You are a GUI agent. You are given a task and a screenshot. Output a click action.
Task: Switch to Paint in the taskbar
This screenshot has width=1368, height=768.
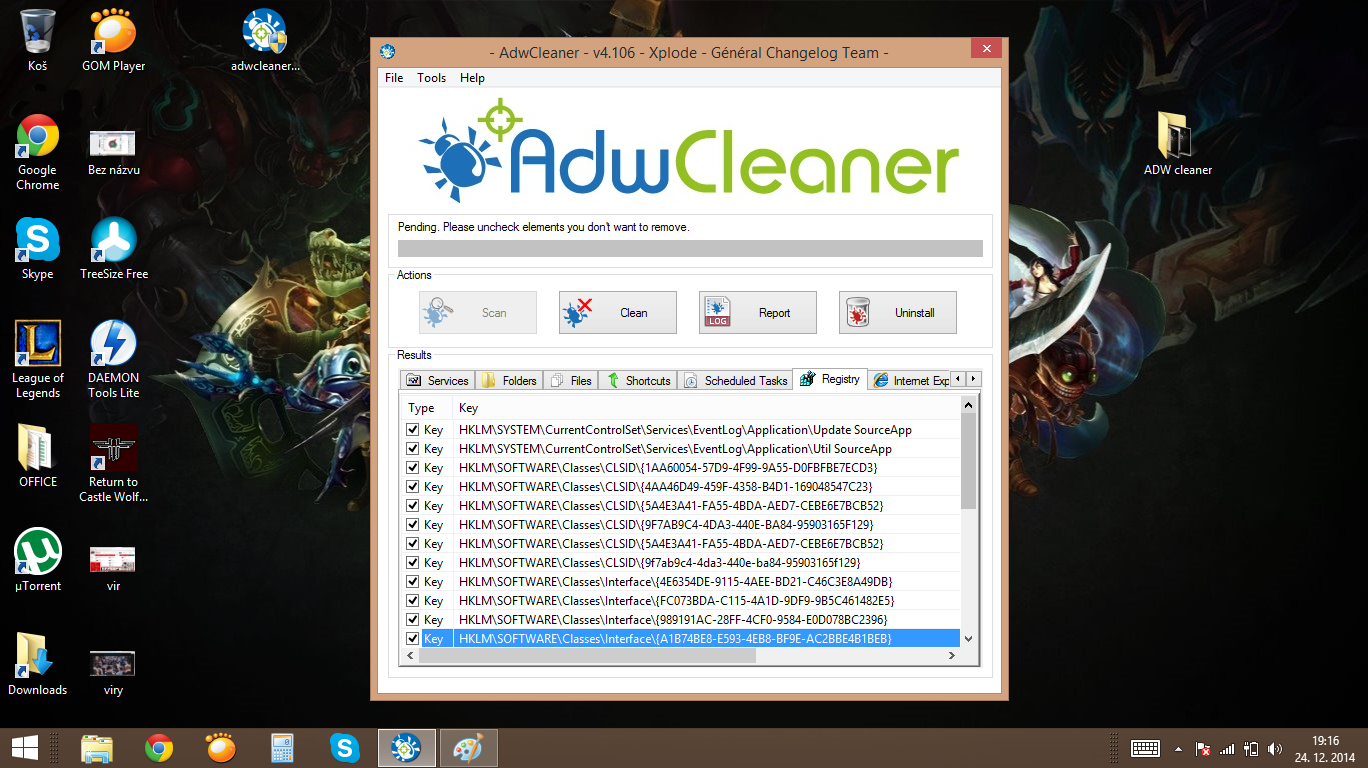(x=468, y=748)
